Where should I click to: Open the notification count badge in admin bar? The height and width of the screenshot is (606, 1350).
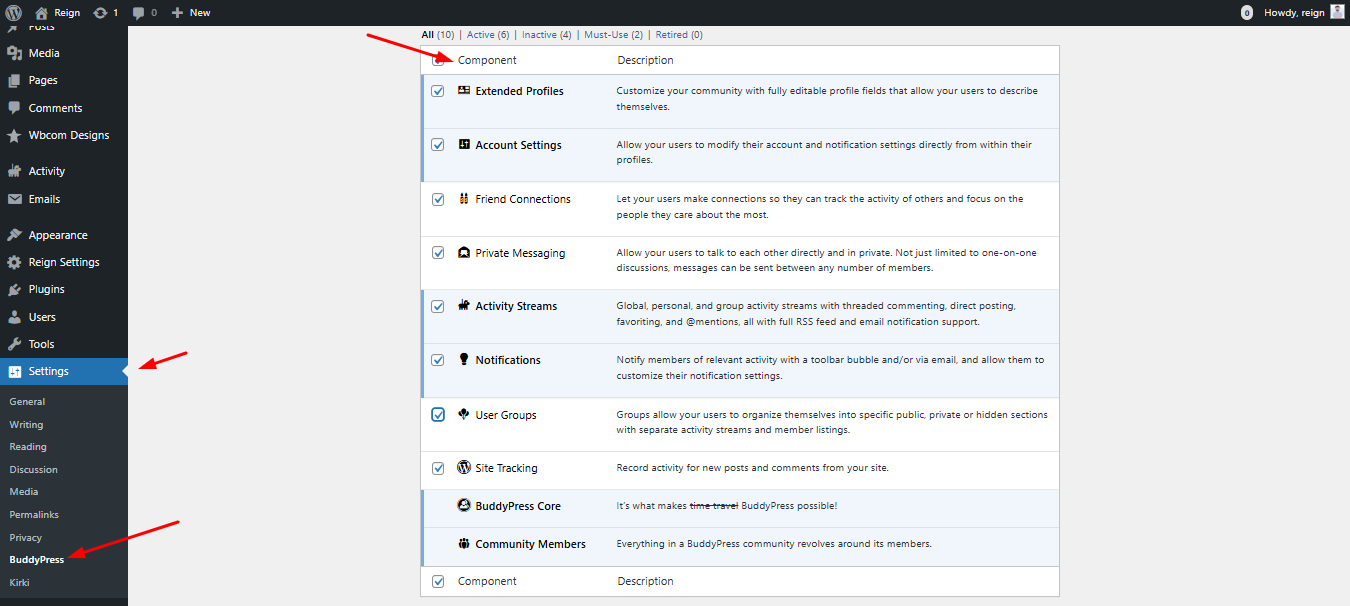point(1246,13)
